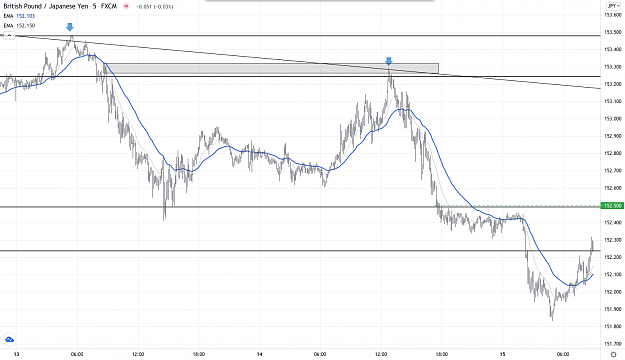Viewport: 625px width, 360px height.
Task: Select the gray shaded rectangle zone drawing
Action: coord(272,69)
